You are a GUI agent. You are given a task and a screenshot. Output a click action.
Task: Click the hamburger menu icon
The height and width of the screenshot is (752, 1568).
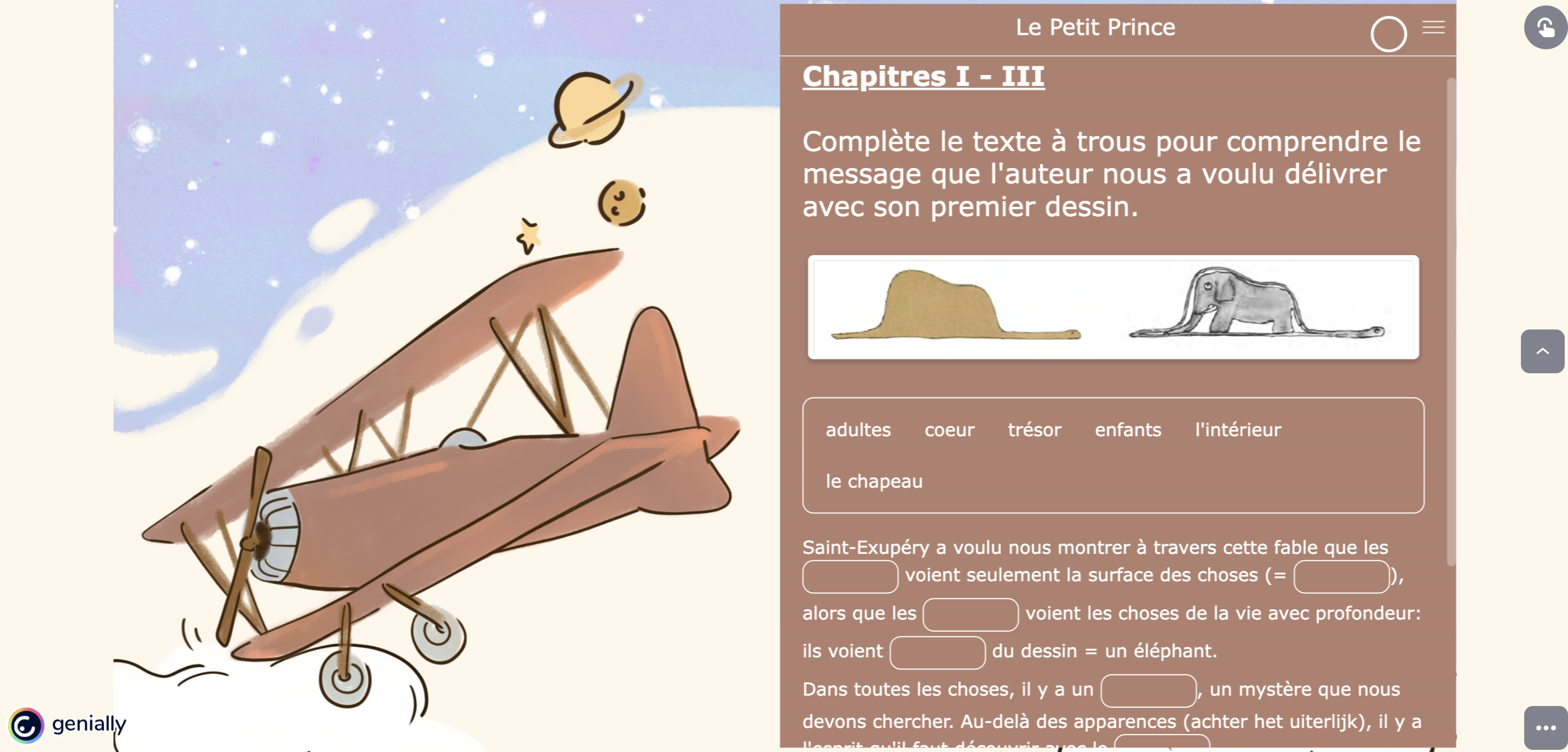(x=1433, y=27)
